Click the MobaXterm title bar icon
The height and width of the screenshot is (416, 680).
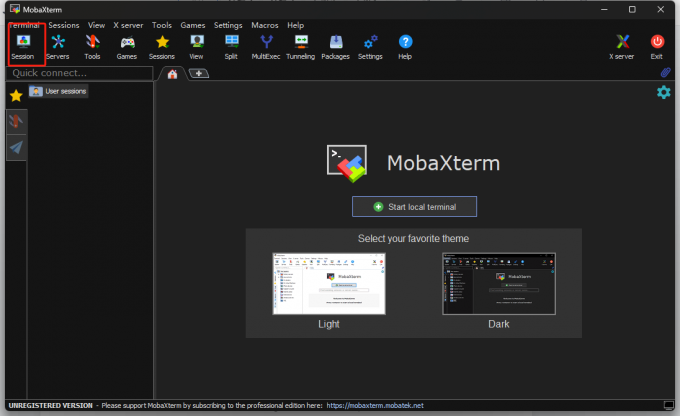[15, 9]
